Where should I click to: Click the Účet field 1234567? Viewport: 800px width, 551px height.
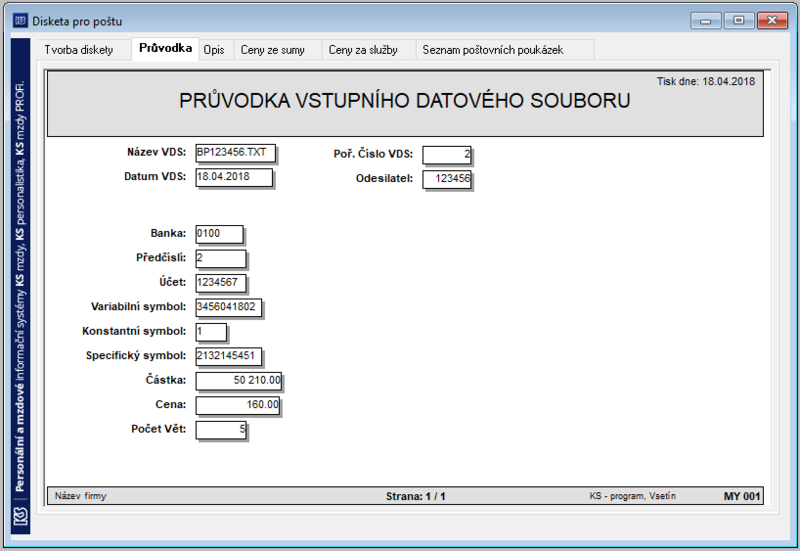[220, 283]
